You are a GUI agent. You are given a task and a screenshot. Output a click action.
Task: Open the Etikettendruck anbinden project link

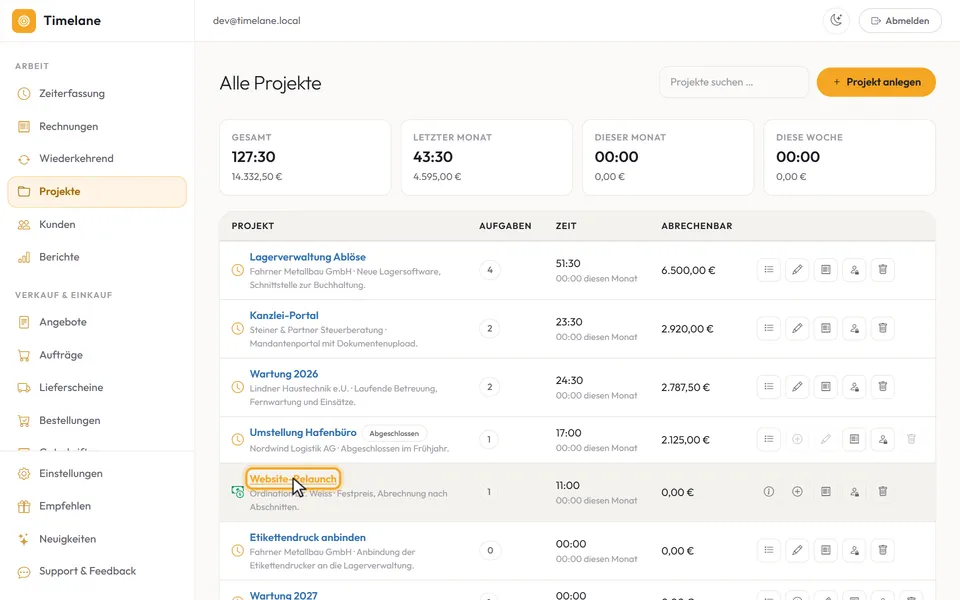[x=307, y=538]
